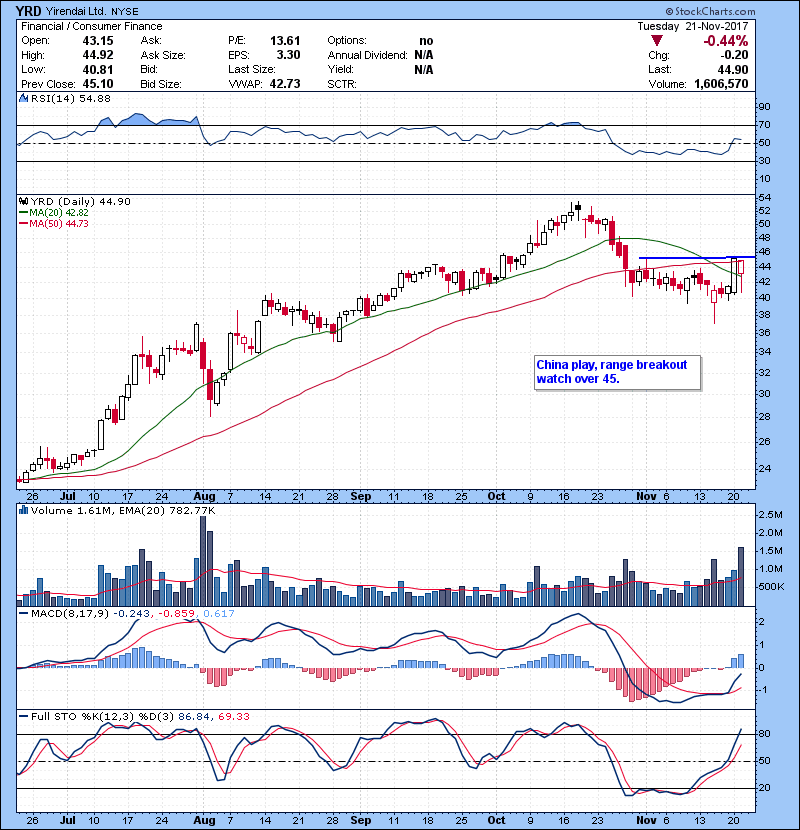Click the tallest volume bar in early August
800x830 pixels.
coord(203,561)
